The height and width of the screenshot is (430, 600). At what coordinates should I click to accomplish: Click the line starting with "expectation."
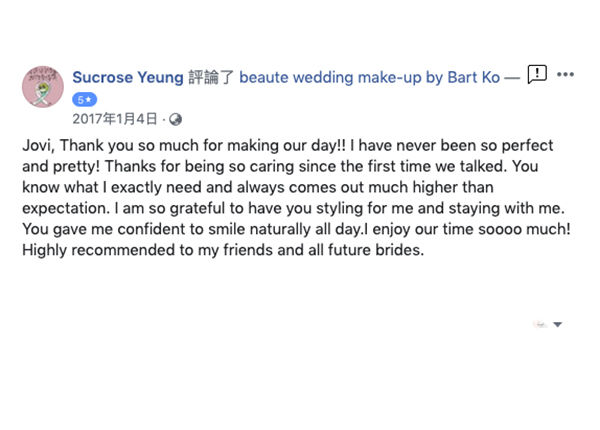293,208
